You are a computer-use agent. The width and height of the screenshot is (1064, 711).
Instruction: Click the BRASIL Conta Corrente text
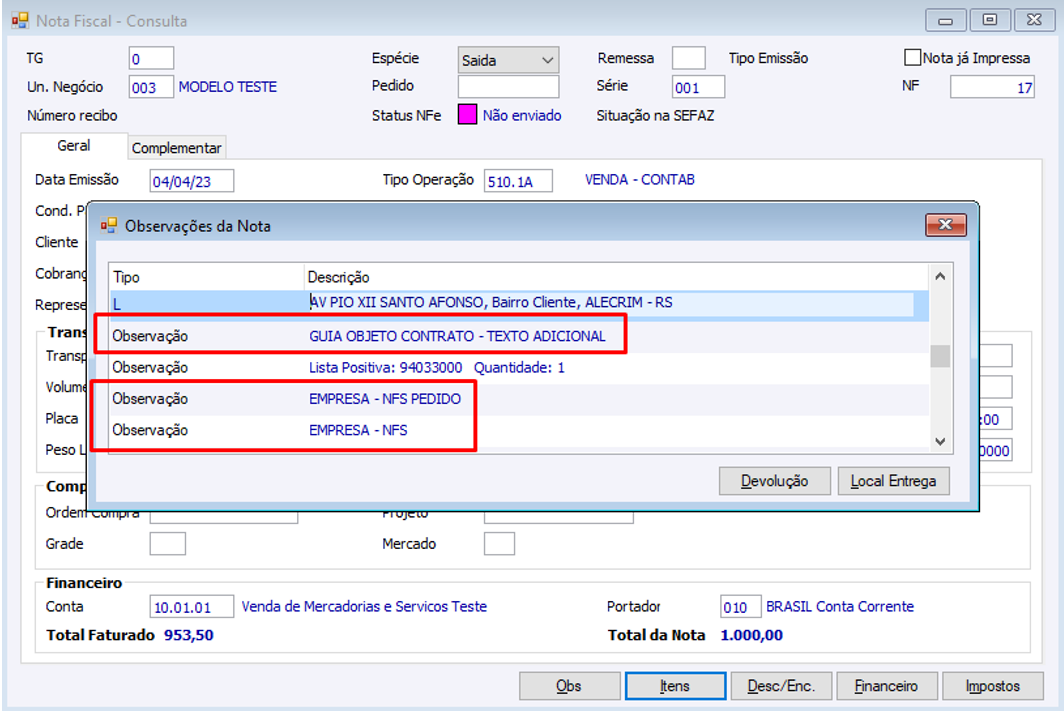pos(839,607)
